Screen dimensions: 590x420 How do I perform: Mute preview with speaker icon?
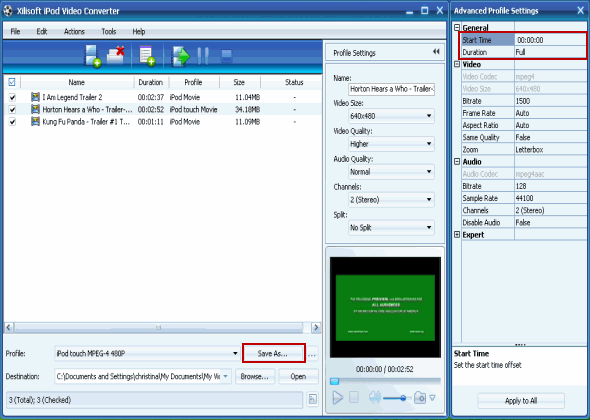pos(375,397)
